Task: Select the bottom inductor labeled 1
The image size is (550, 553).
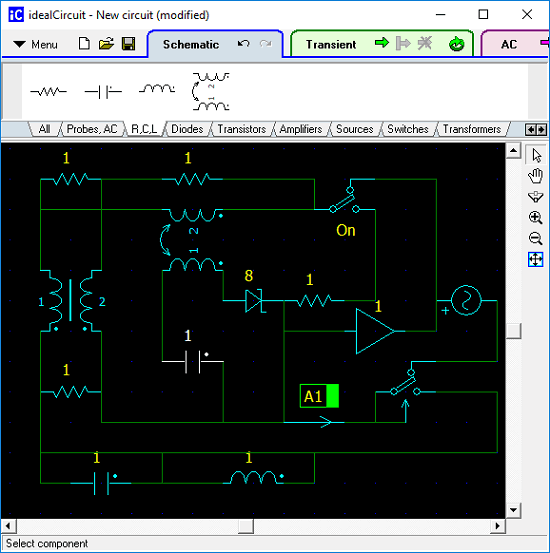Action: click(x=254, y=478)
